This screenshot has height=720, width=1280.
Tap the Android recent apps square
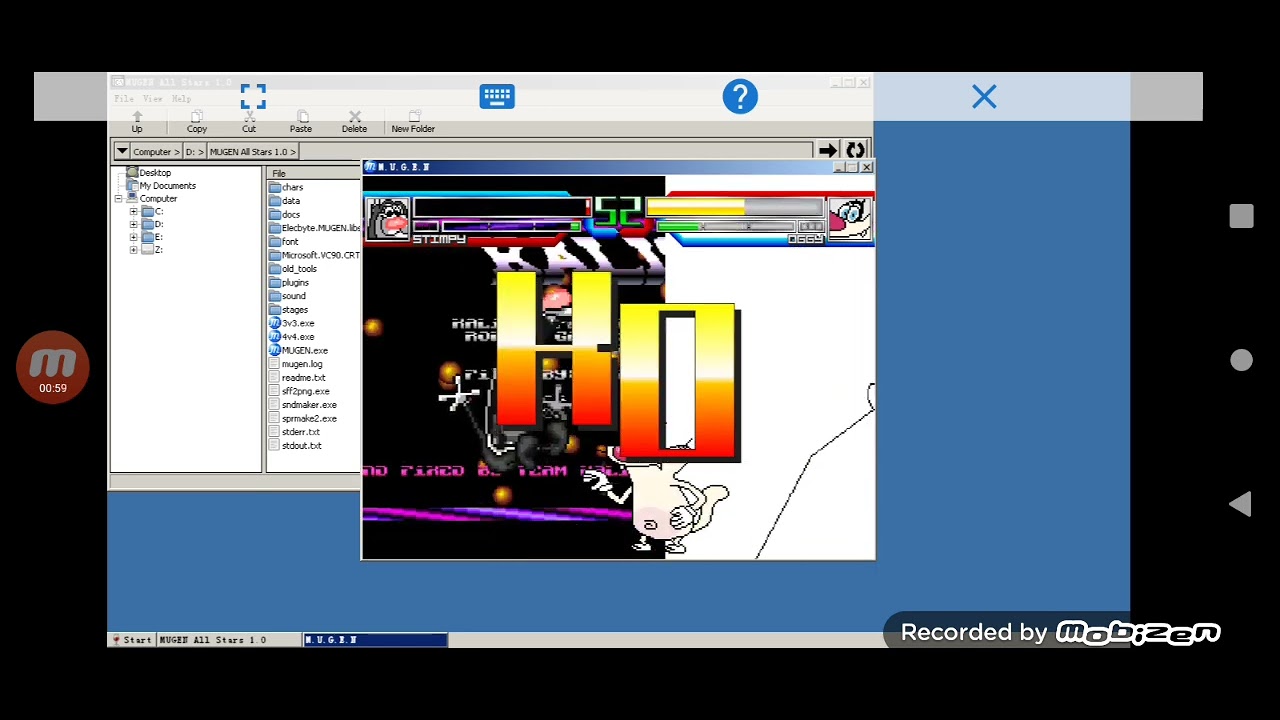[1241, 216]
